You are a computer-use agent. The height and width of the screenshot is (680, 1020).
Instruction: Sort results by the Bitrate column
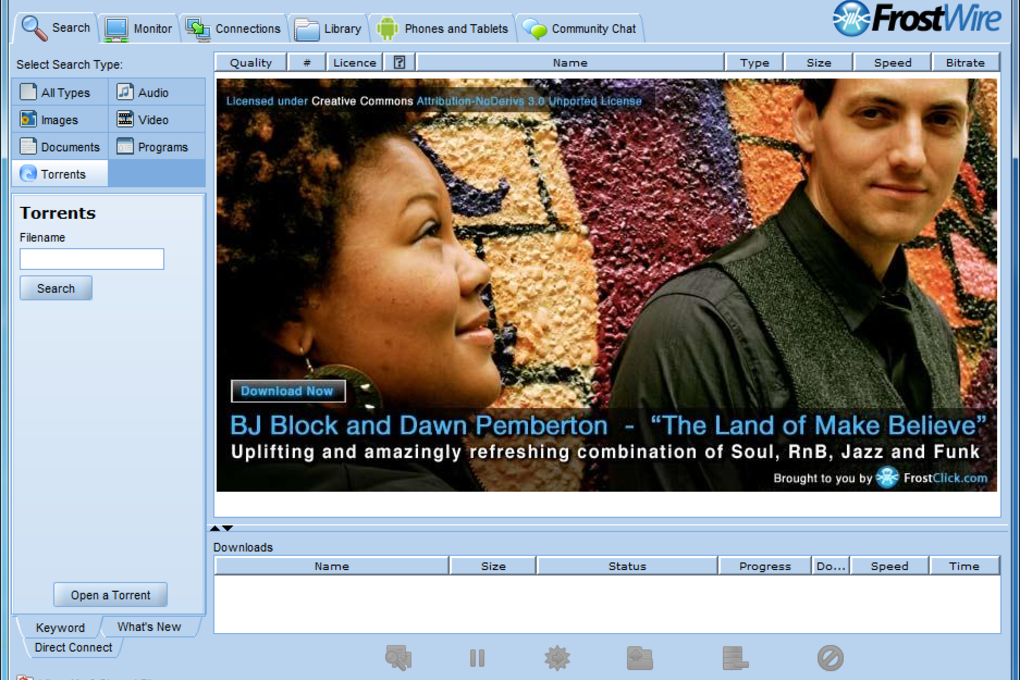[x=965, y=62]
